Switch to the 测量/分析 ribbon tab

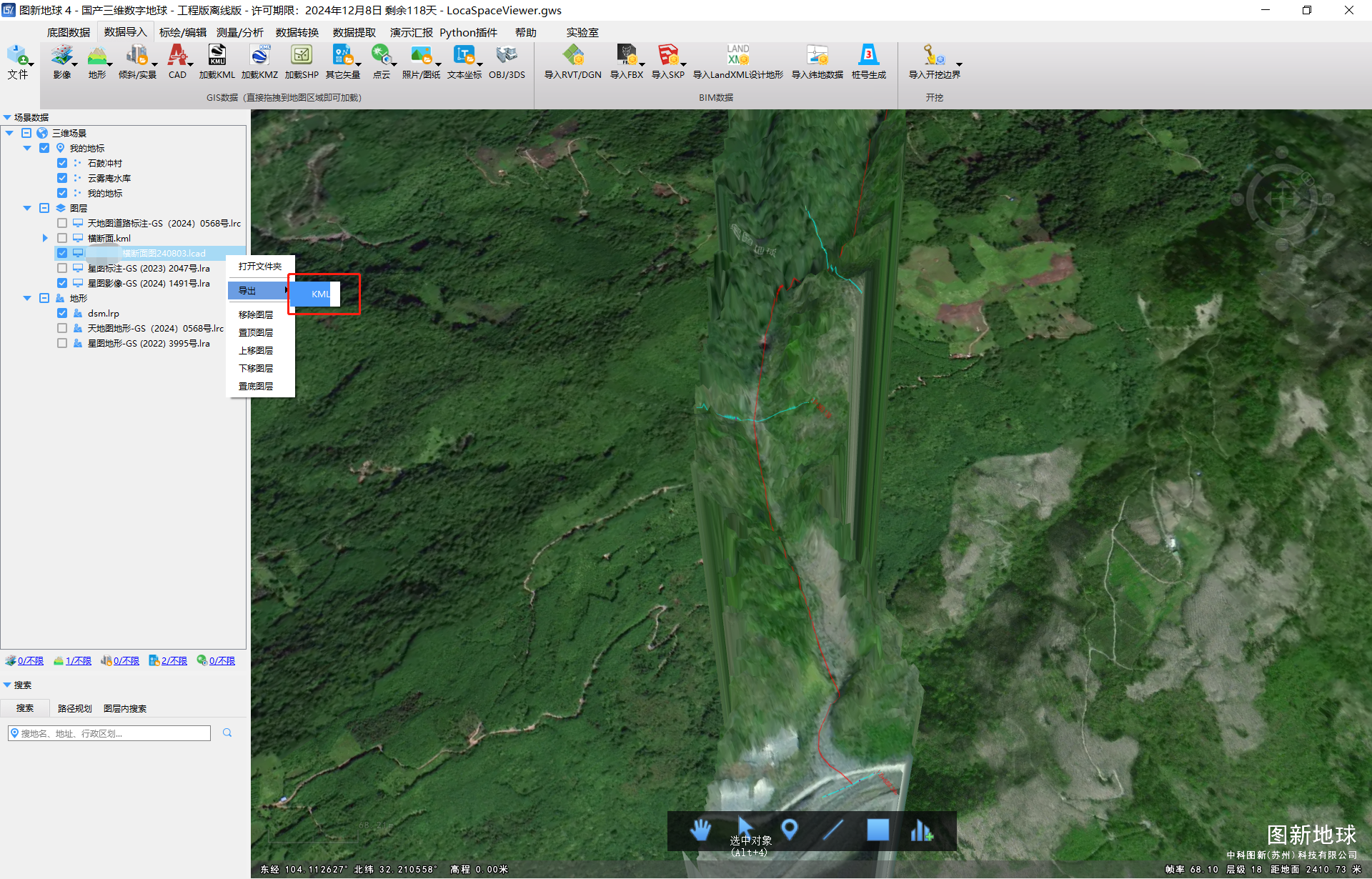(x=239, y=32)
